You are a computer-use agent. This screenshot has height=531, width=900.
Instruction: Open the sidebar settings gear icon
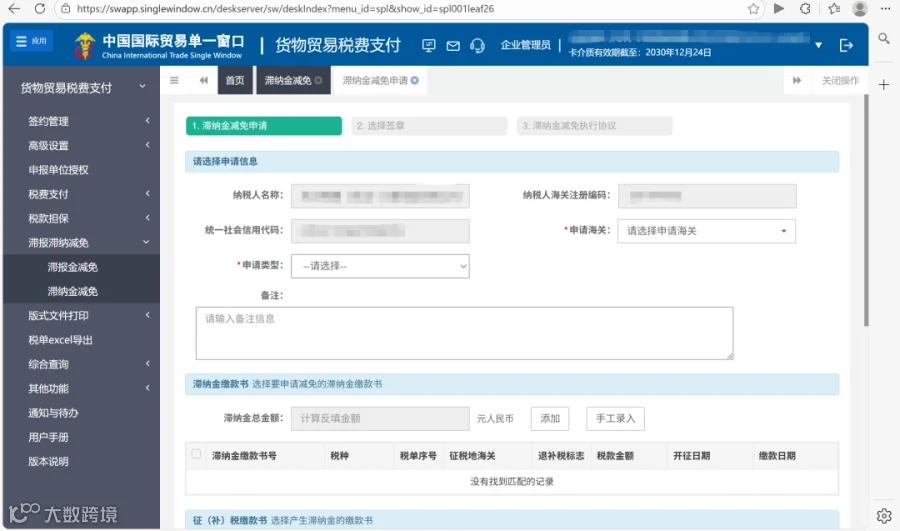coord(884,516)
